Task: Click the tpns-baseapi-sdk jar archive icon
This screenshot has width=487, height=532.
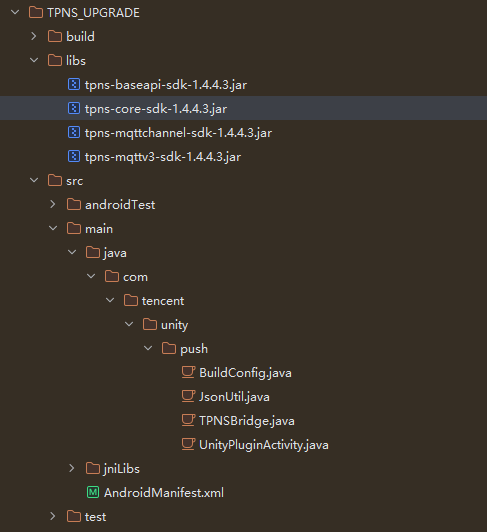Action: click(x=74, y=84)
